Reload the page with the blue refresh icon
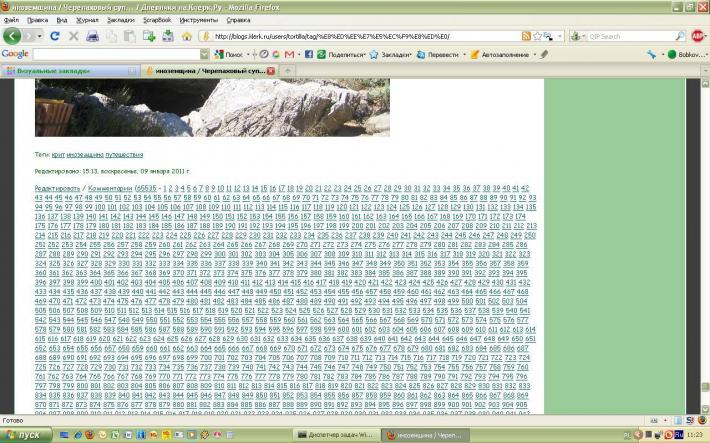This screenshot has width=710, height=443. point(55,36)
